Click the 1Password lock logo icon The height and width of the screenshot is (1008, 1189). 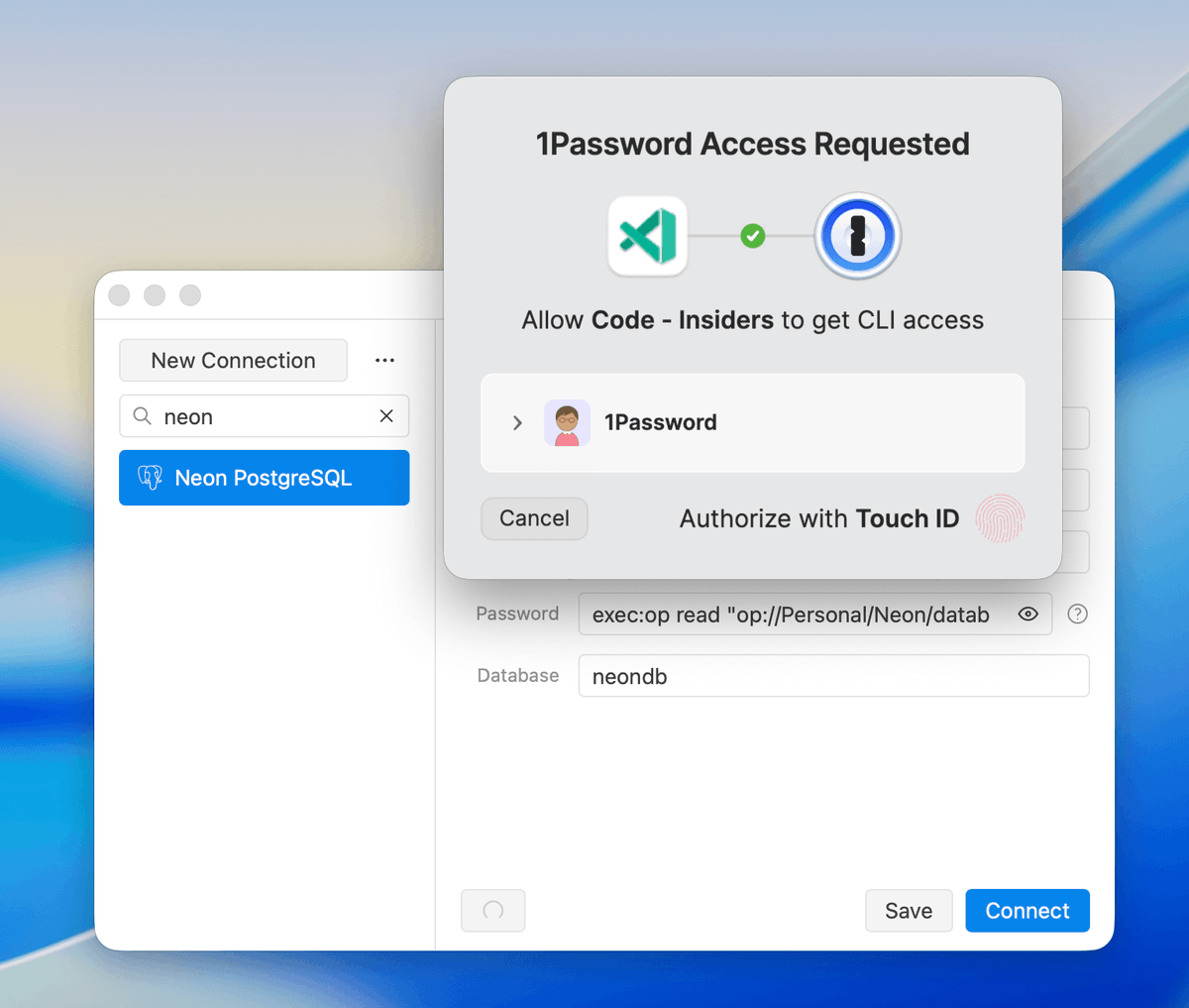pyautogui.click(x=858, y=236)
